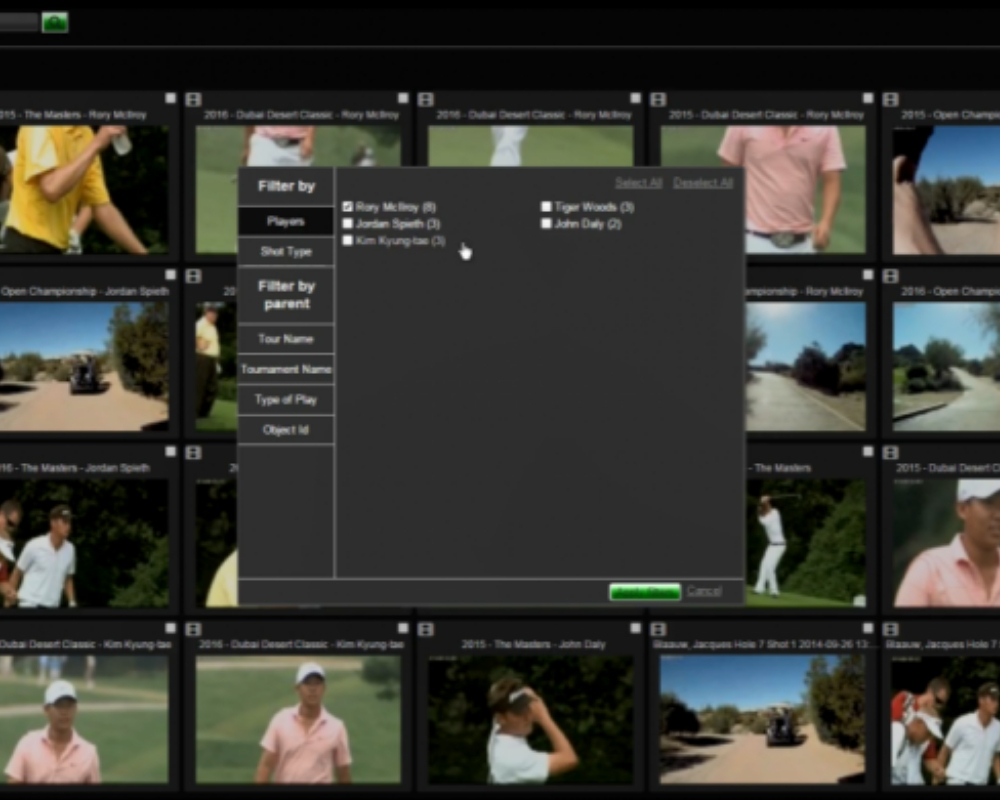
Task: Tick the selection box on The Masters Rory McIlroy card
Action: pos(170,98)
